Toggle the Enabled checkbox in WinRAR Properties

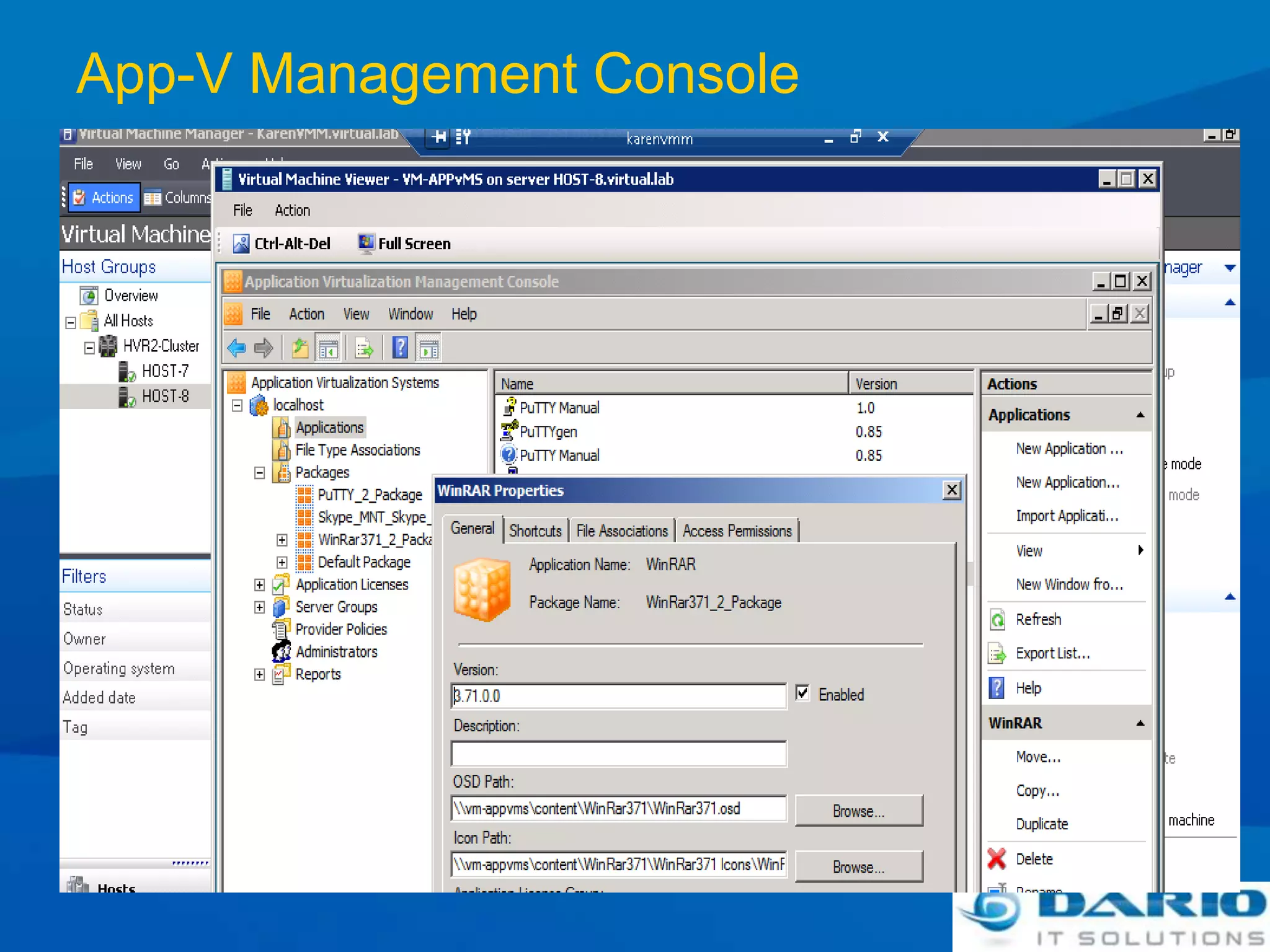tap(802, 694)
